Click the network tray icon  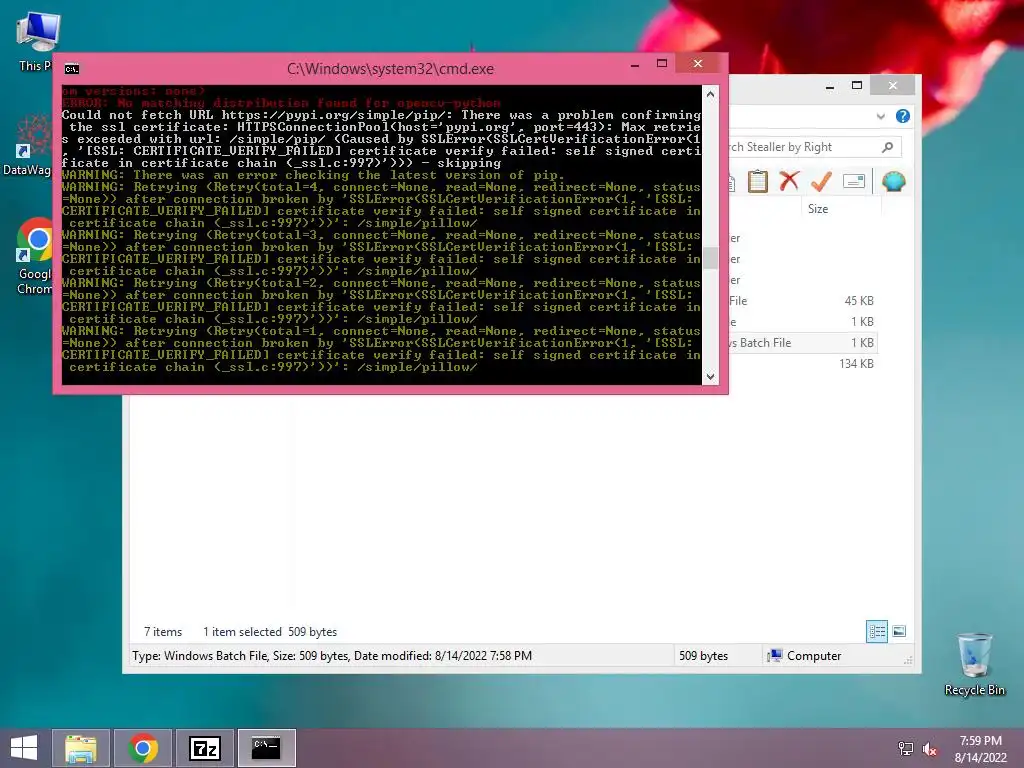(x=905, y=748)
